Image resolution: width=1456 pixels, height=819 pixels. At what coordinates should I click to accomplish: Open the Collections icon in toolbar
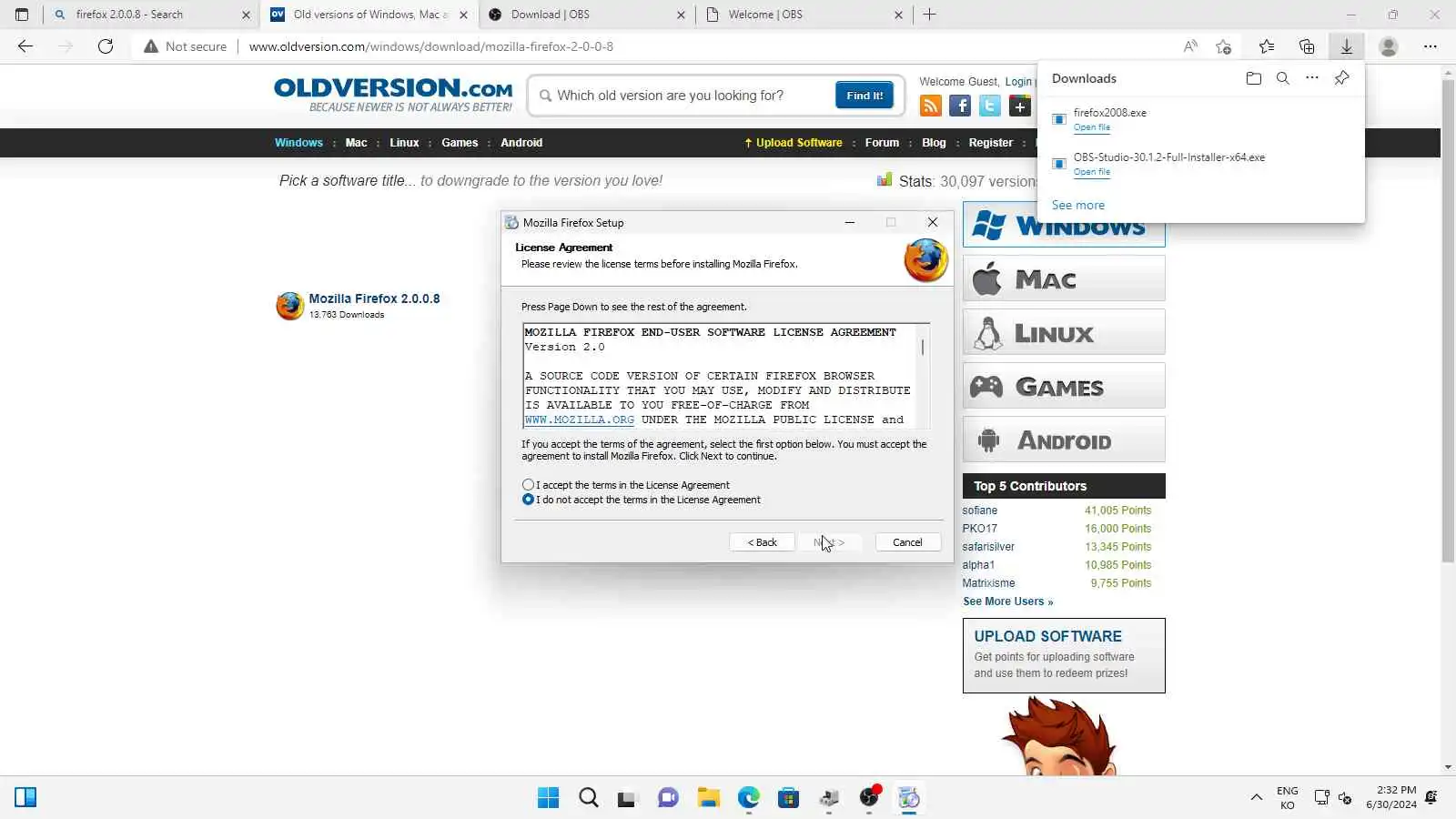(1307, 46)
